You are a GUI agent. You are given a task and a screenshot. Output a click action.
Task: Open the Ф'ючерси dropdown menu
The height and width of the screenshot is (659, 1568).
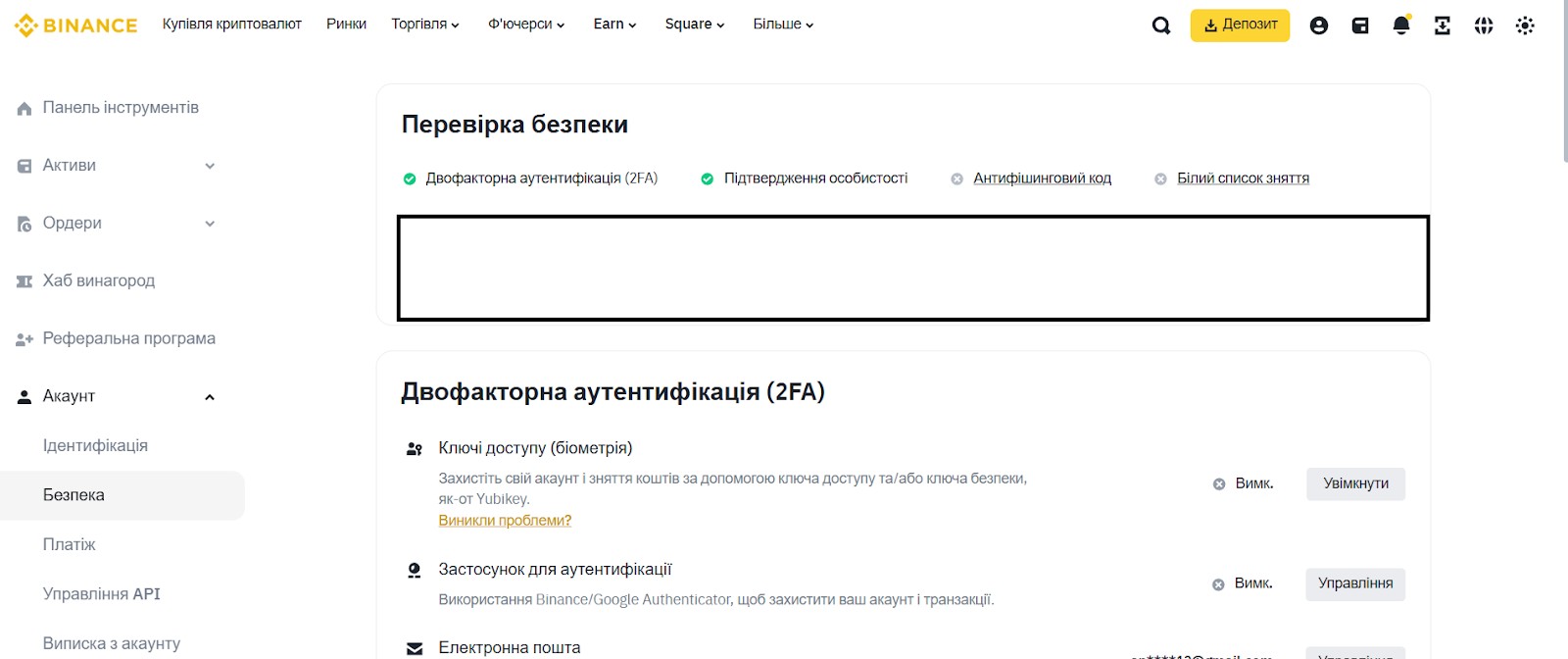click(x=526, y=24)
